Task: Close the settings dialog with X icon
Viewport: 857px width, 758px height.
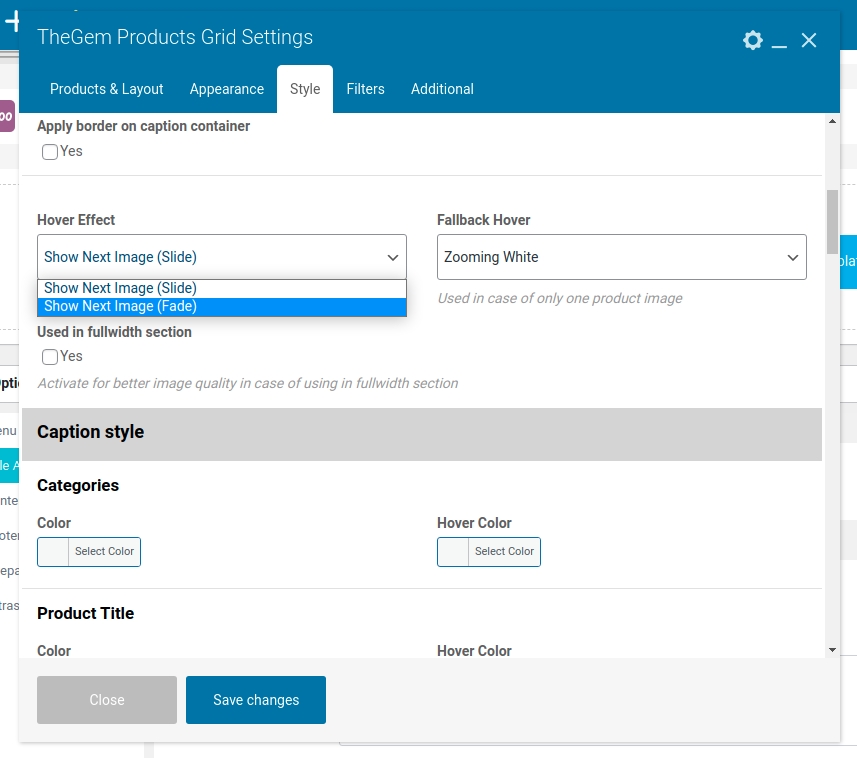Action: tap(809, 40)
